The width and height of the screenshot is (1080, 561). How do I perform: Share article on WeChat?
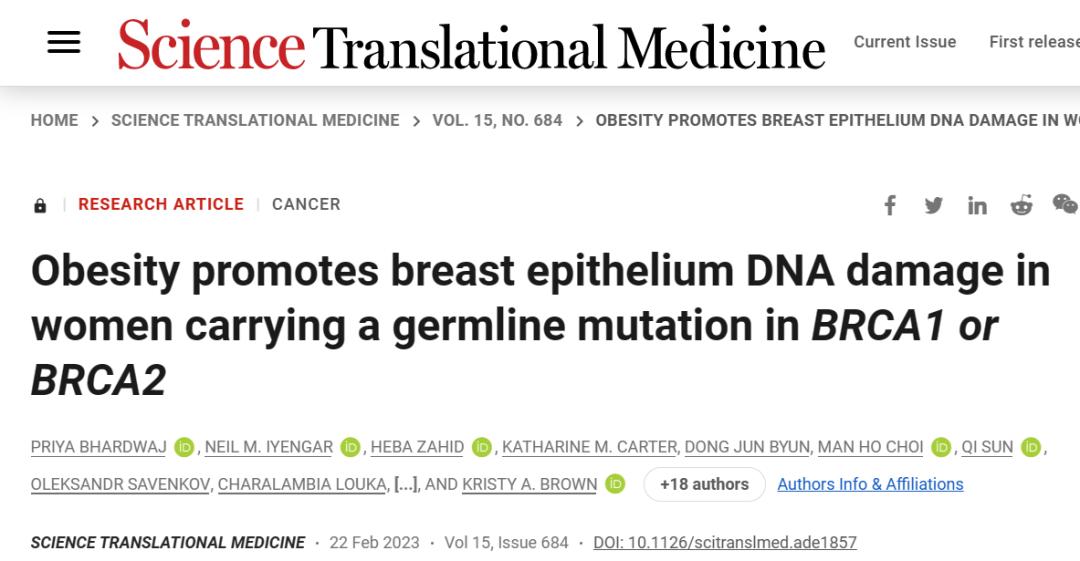1065,204
